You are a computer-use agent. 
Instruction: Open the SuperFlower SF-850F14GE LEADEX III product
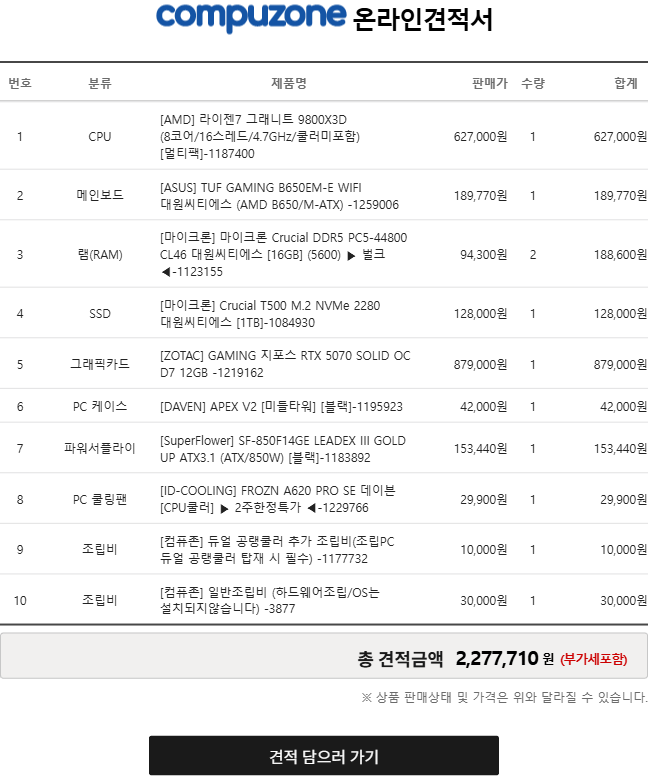click(x=282, y=449)
